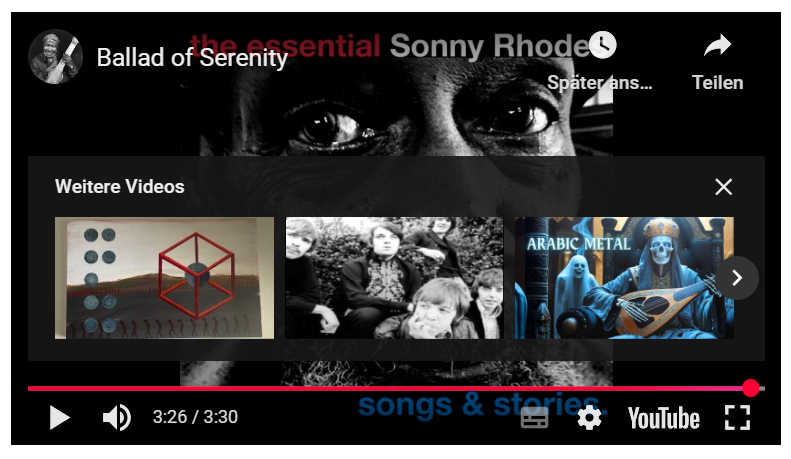Resume playback with the play button
The height and width of the screenshot is (459, 791).
(60, 418)
